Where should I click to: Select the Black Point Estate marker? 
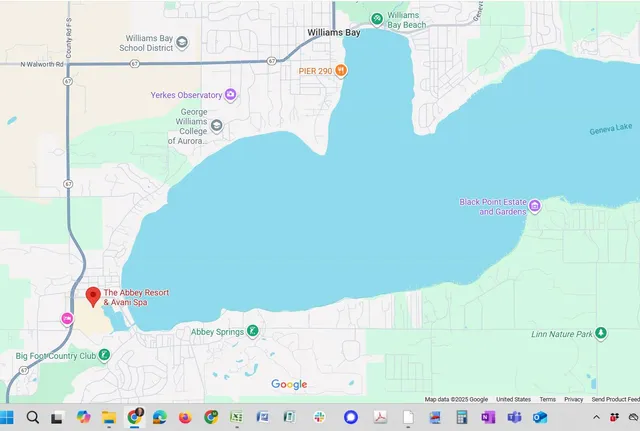(535, 206)
